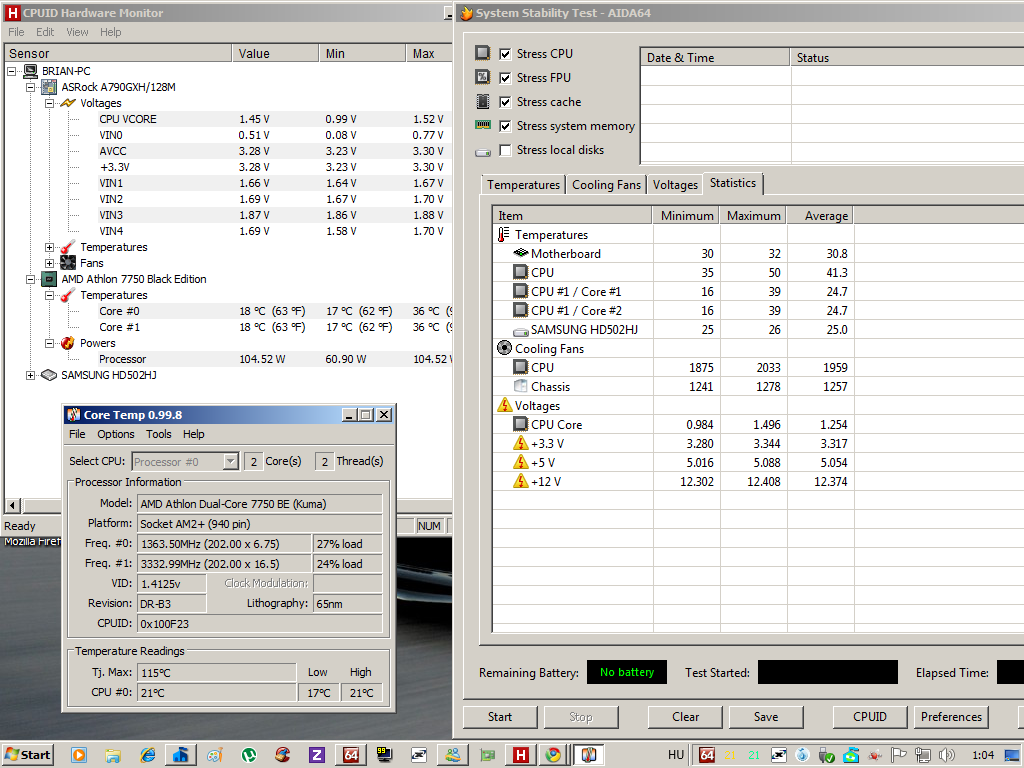Viewport: 1024px width, 768px height.
Task: Click the Save button in AIDA64
Action: click(x=765, y=716)
